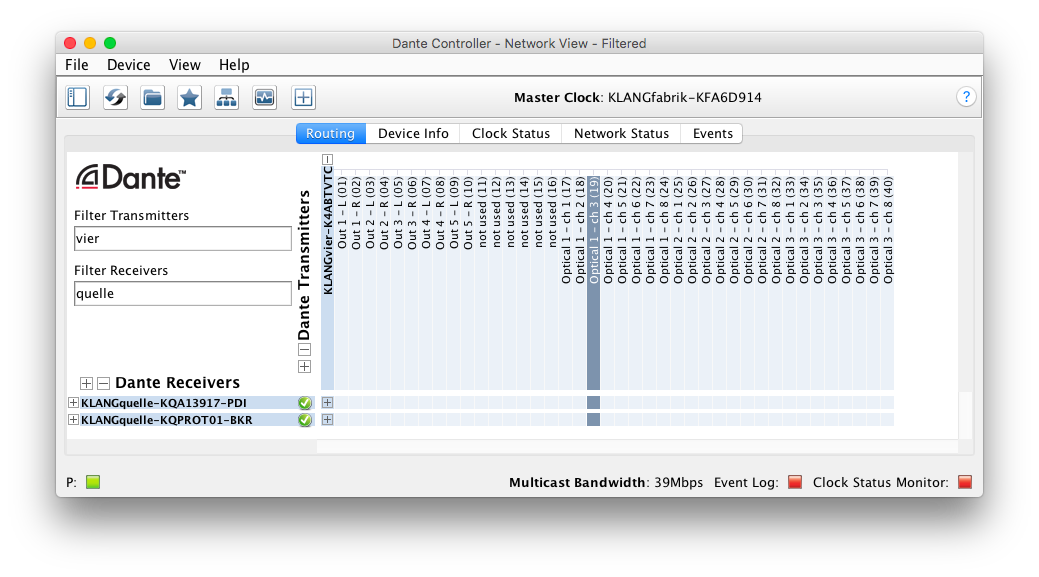1039x577 pixels.
Task: Open the clock status monitor toolbar icon
Action: (264, 97)
